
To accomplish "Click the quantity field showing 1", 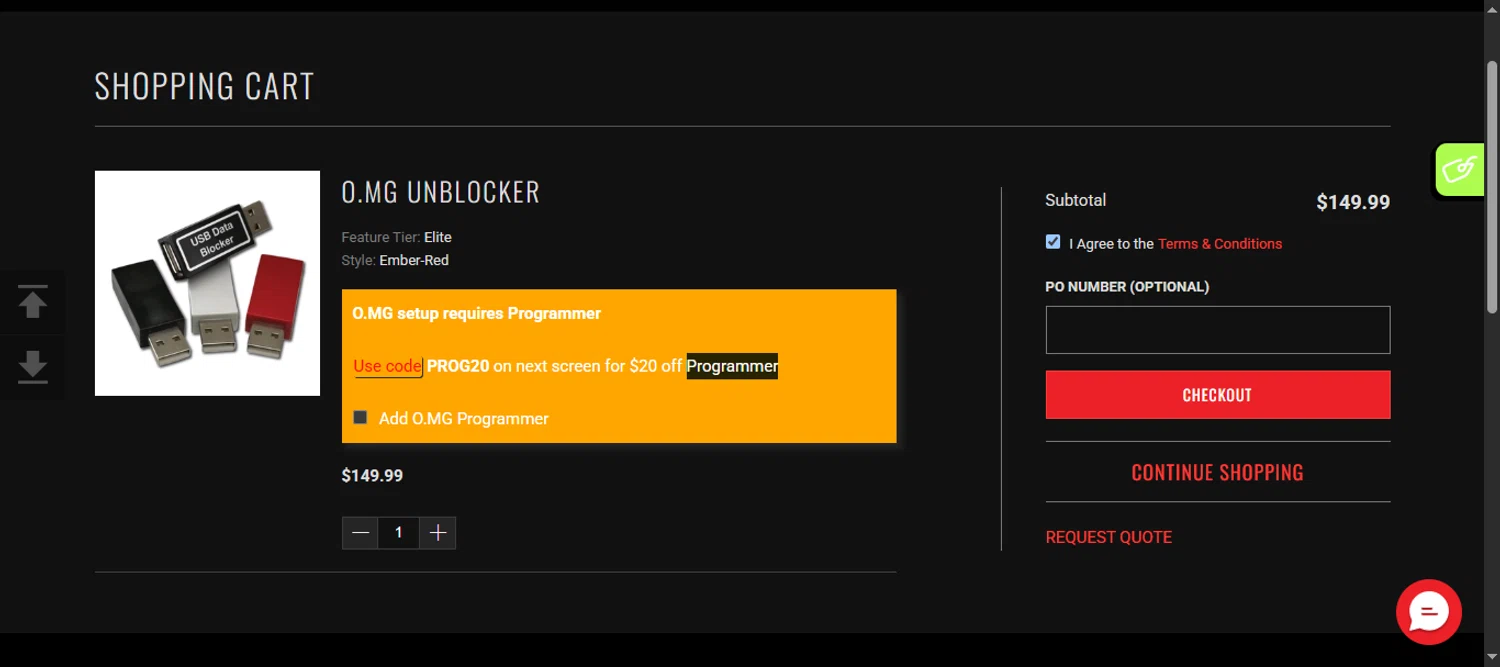I will click(x=398, y=533).
